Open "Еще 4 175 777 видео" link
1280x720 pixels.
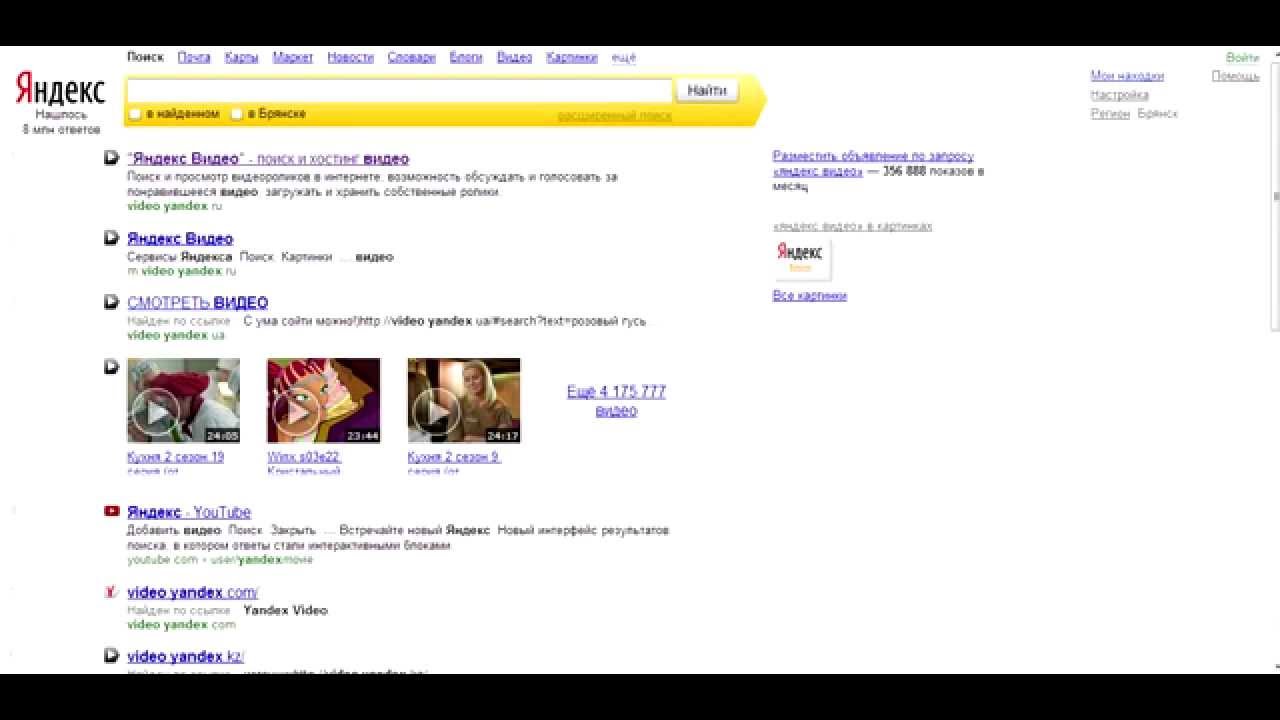point(616,401)
